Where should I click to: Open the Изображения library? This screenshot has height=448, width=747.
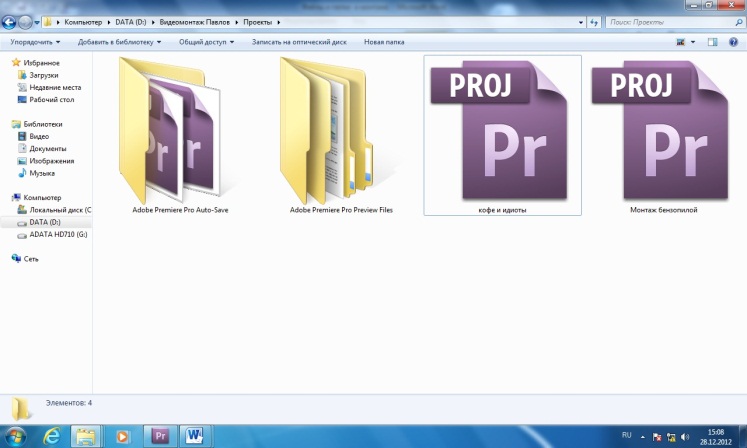click(x=51, y=161)
